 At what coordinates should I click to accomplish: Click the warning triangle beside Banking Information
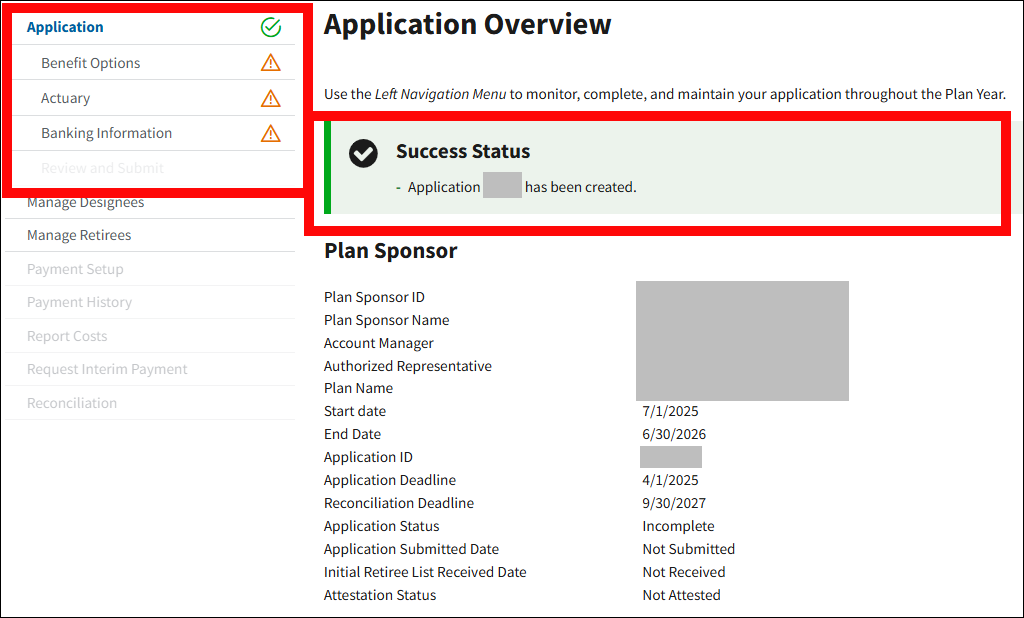click(270, 133)
